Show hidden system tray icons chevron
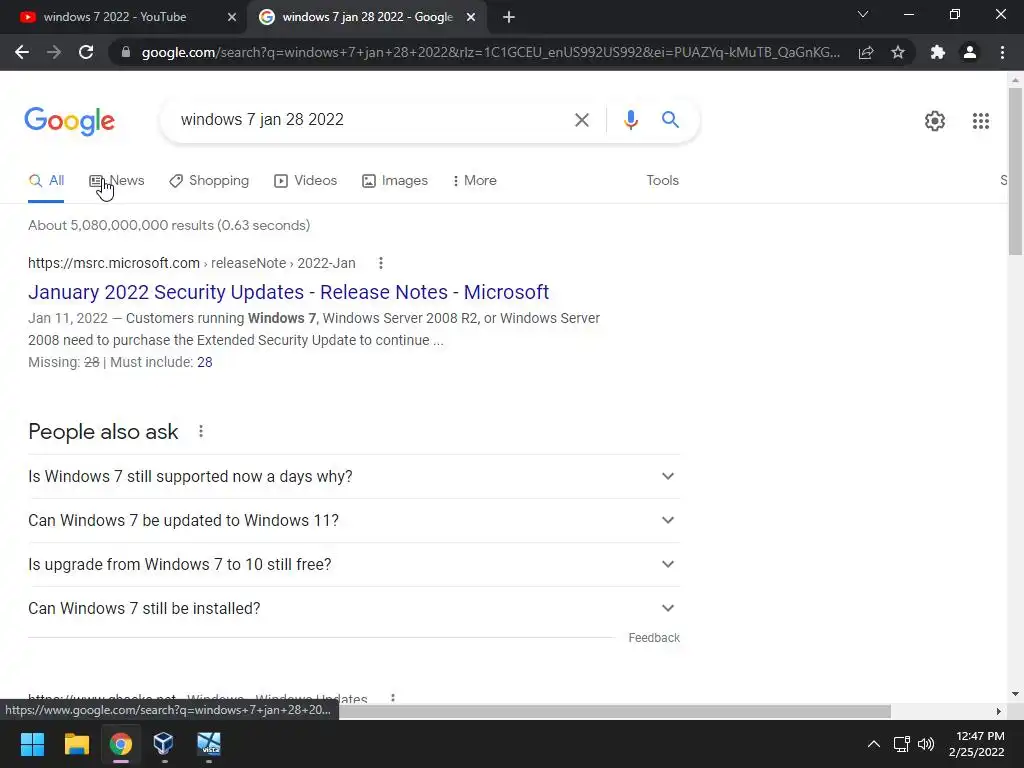 (873, 744)
